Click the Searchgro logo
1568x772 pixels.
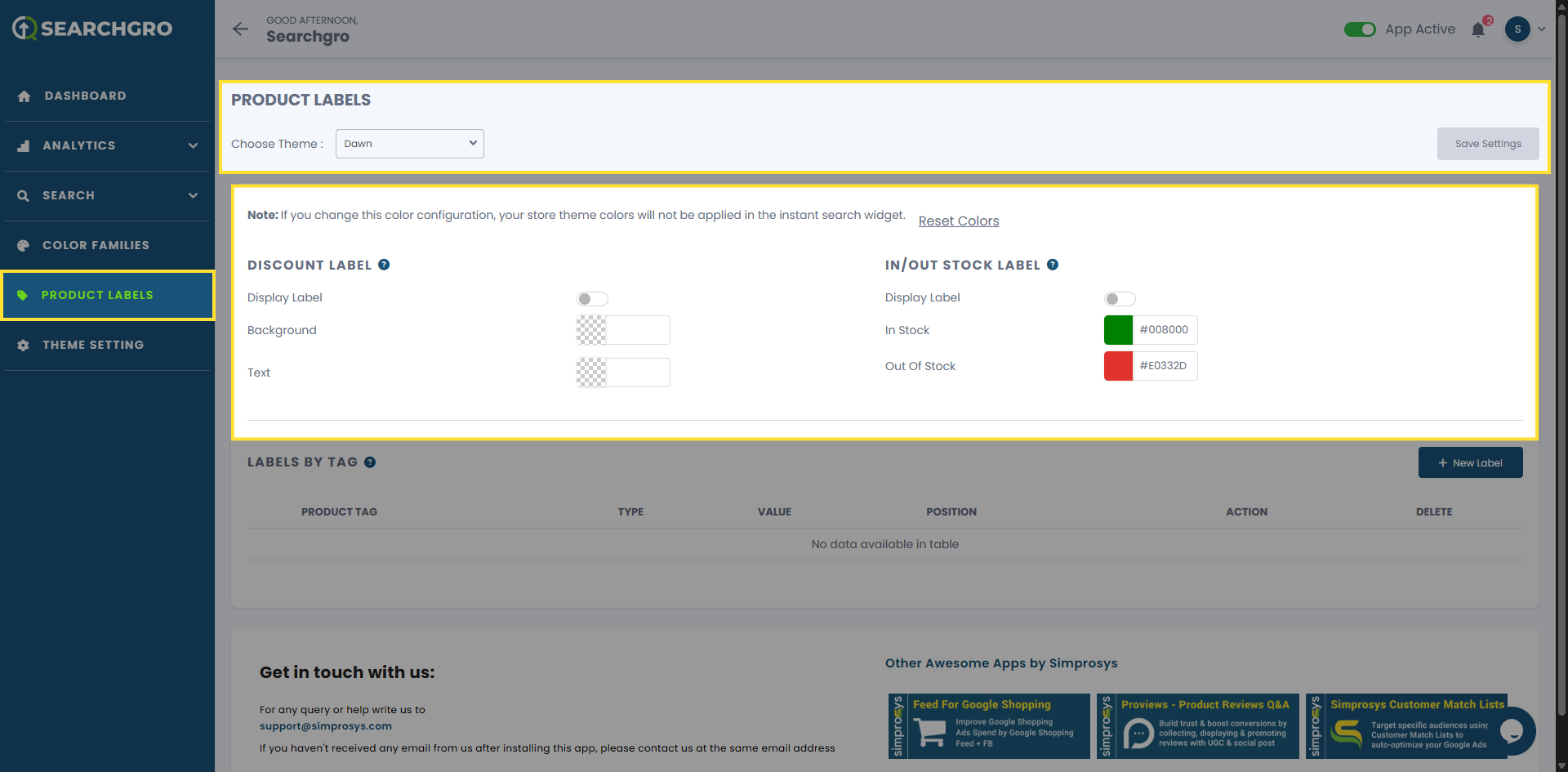click(92, 29)
